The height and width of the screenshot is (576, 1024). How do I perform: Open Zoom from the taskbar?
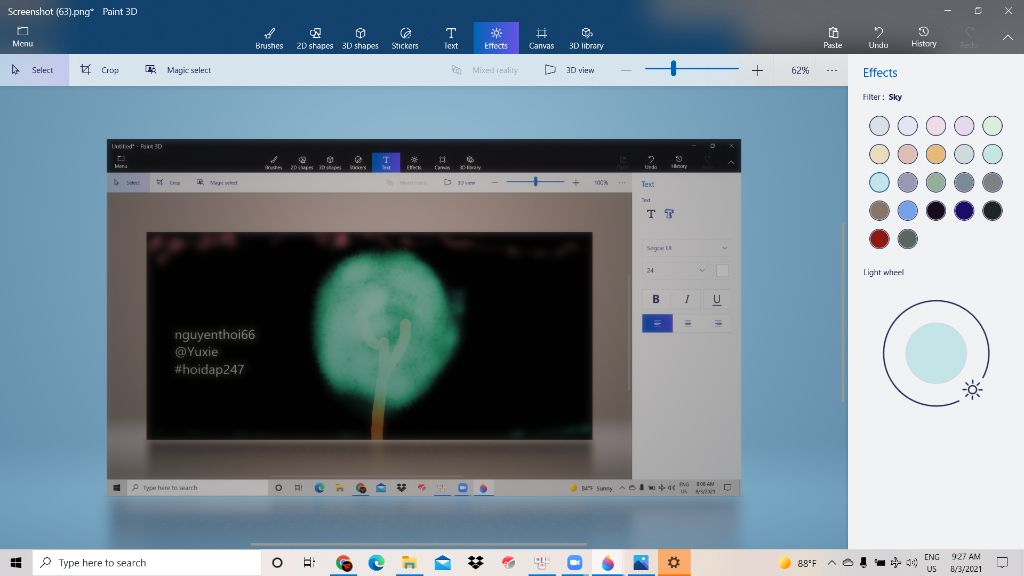[574, 562]
